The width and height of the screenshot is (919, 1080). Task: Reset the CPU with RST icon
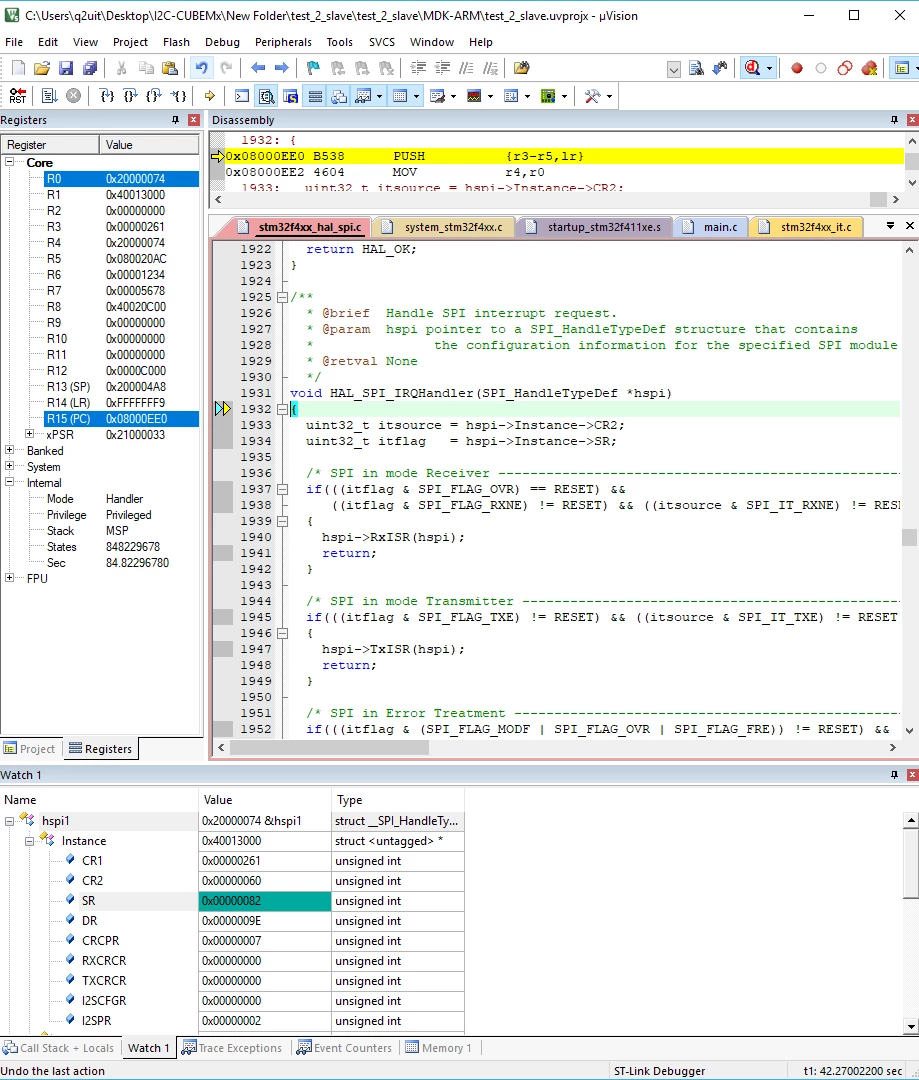pyautogui.click(x=18, y=96)
